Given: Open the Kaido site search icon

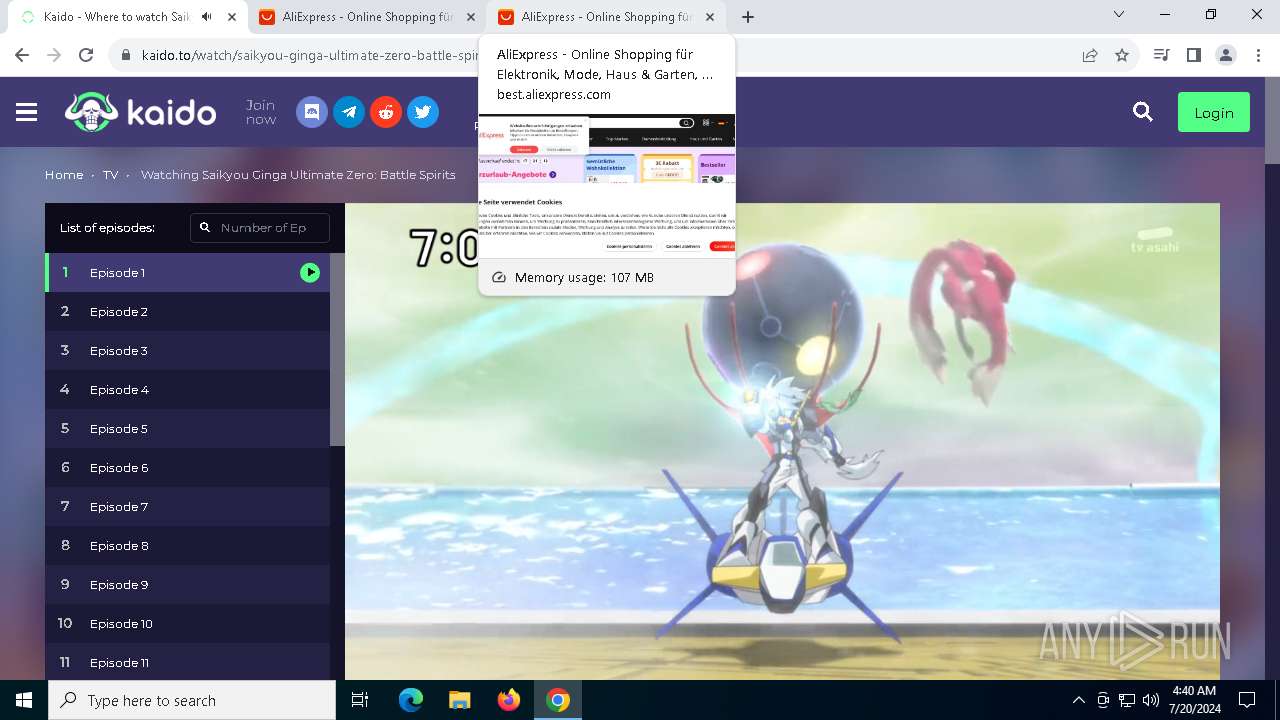Looking at the screenshot, I should pos(1143,112).
